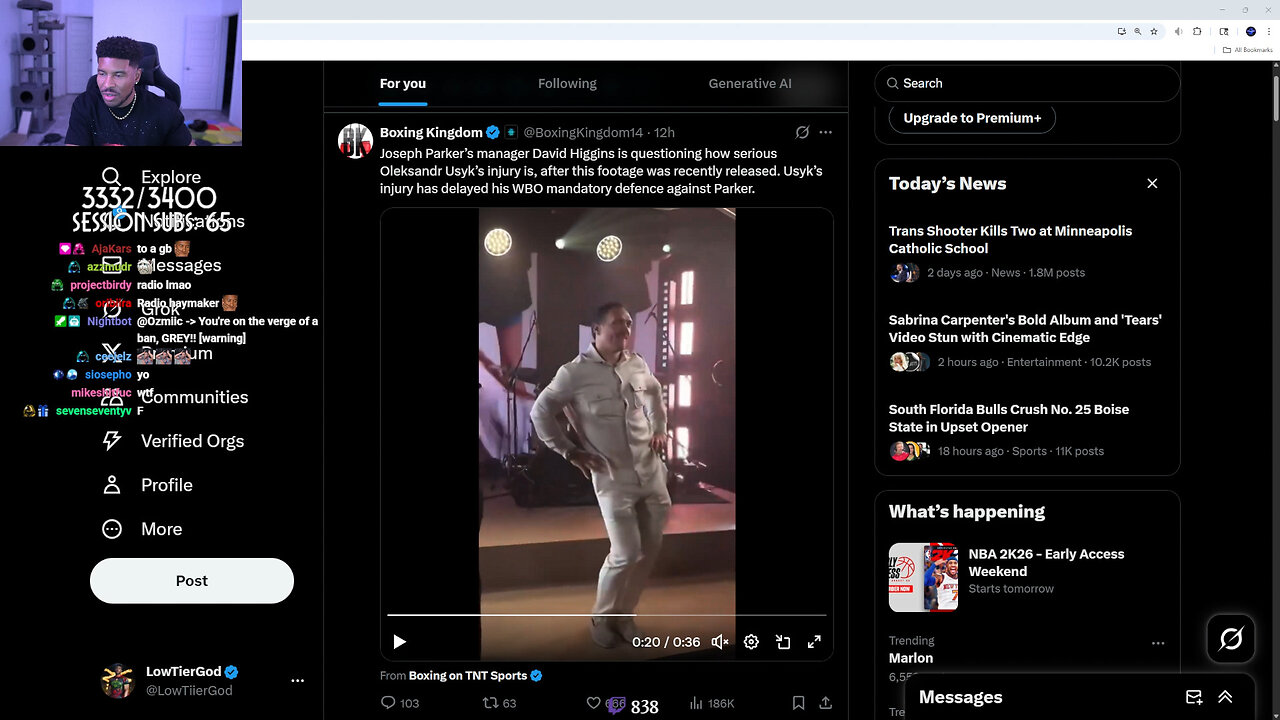Open video playback settings gear
Viewport: 1280px width, 720px height.
[x=751, y=642]
